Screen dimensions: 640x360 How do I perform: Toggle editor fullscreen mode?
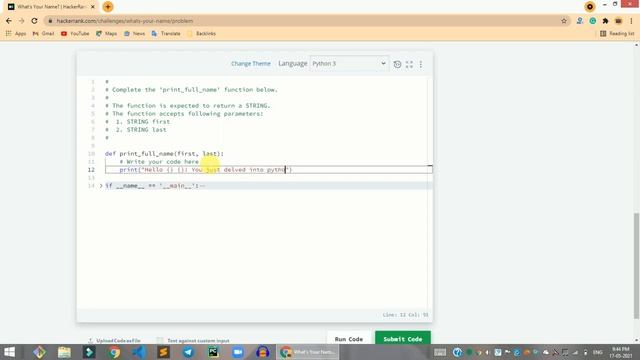click(x=409, y=64)
